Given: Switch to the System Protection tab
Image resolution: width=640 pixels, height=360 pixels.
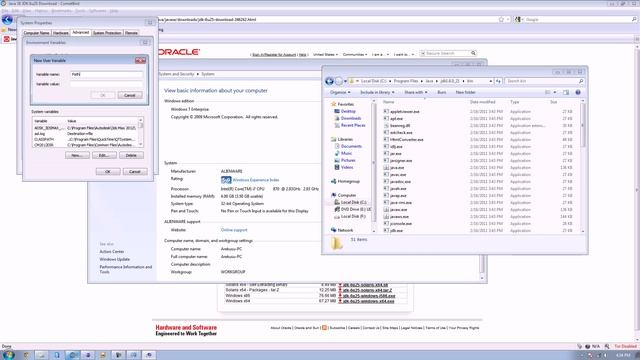Looking at the screenshot, I should click(x=107, y=33).
